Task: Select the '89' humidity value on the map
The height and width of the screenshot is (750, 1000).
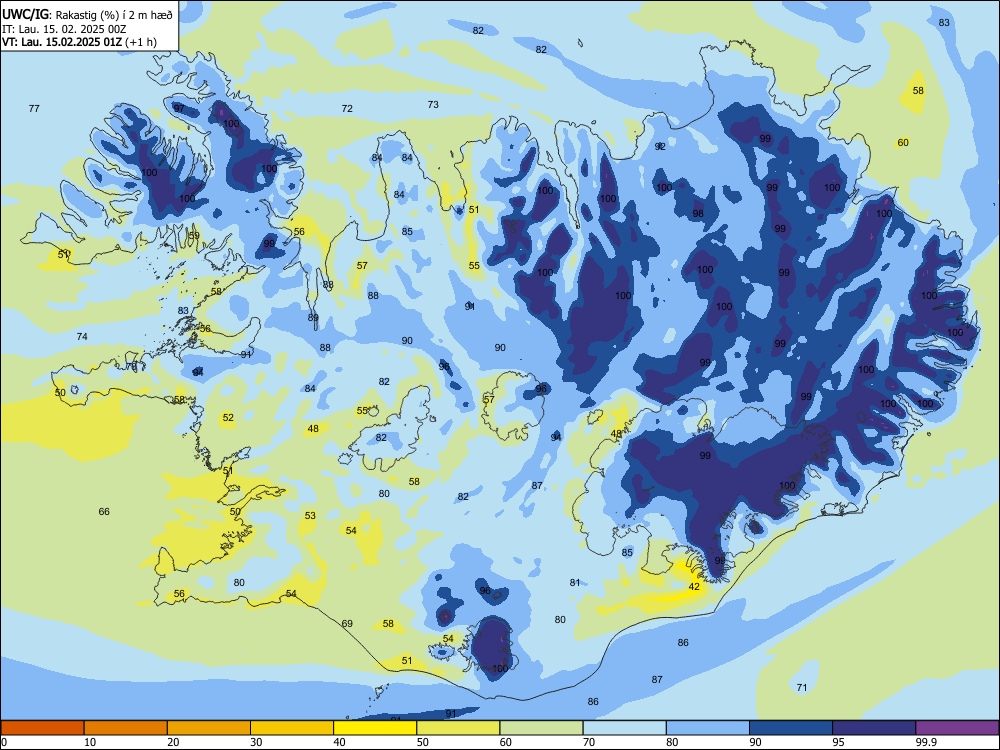Action: (313, 318)
